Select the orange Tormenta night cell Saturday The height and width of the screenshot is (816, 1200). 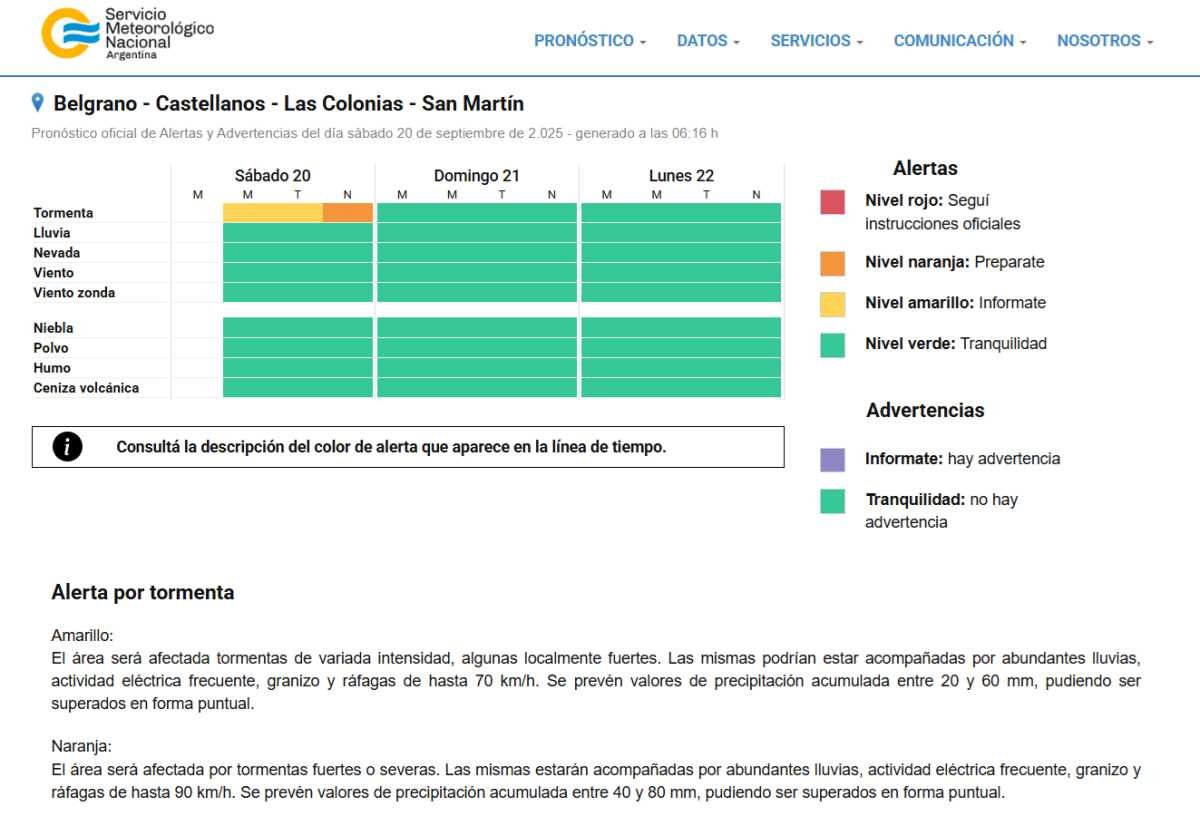348,213
